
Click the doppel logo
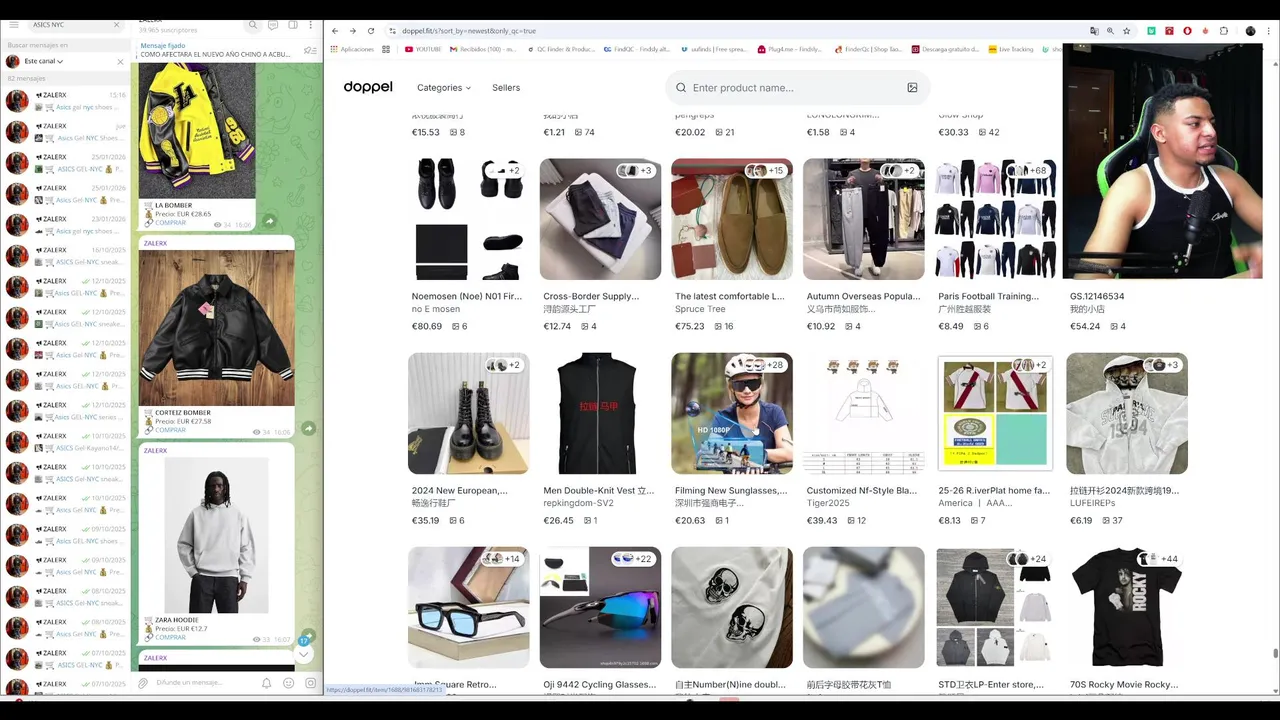pos(368,87)
